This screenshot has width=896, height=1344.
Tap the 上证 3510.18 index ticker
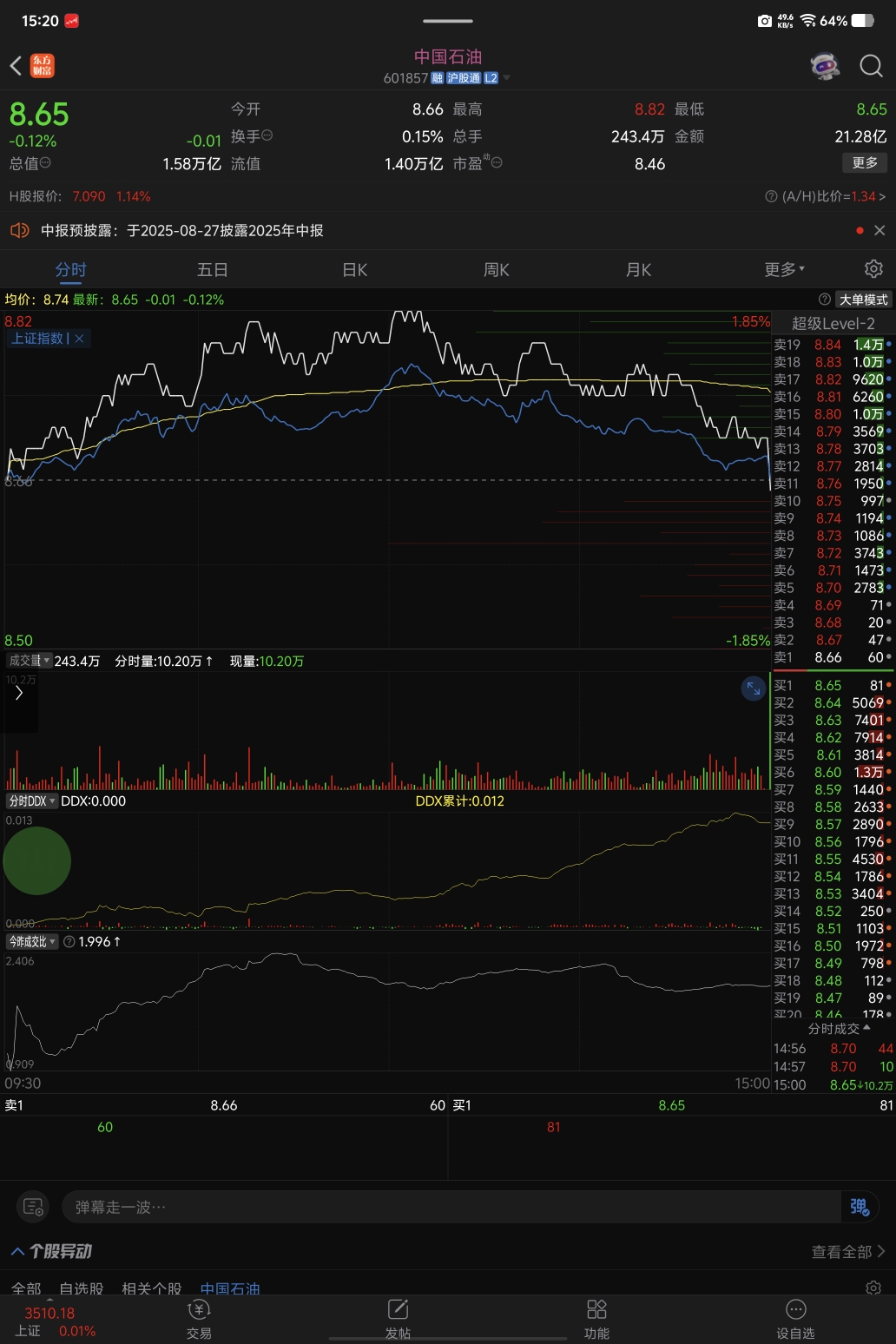tap(56, 1321)
